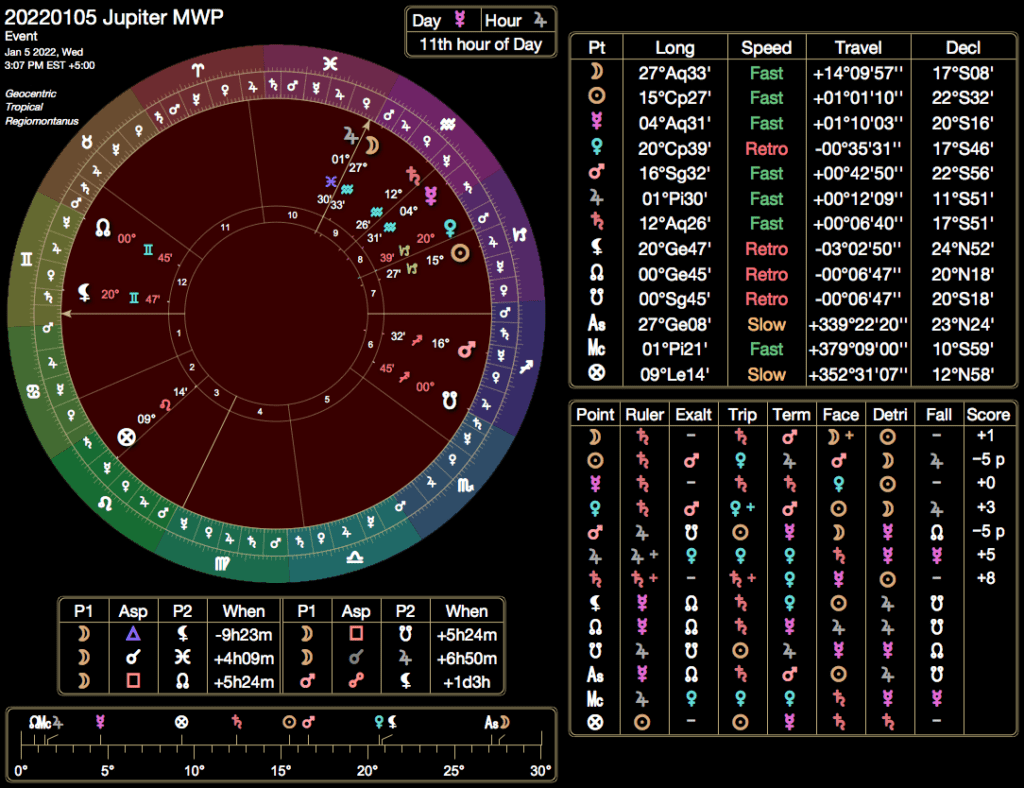The width and height of the screenshot is (1024, 788).
Task: Click the Part of Fortune glyph in chart wheel
Action: (x=126, y=436)
